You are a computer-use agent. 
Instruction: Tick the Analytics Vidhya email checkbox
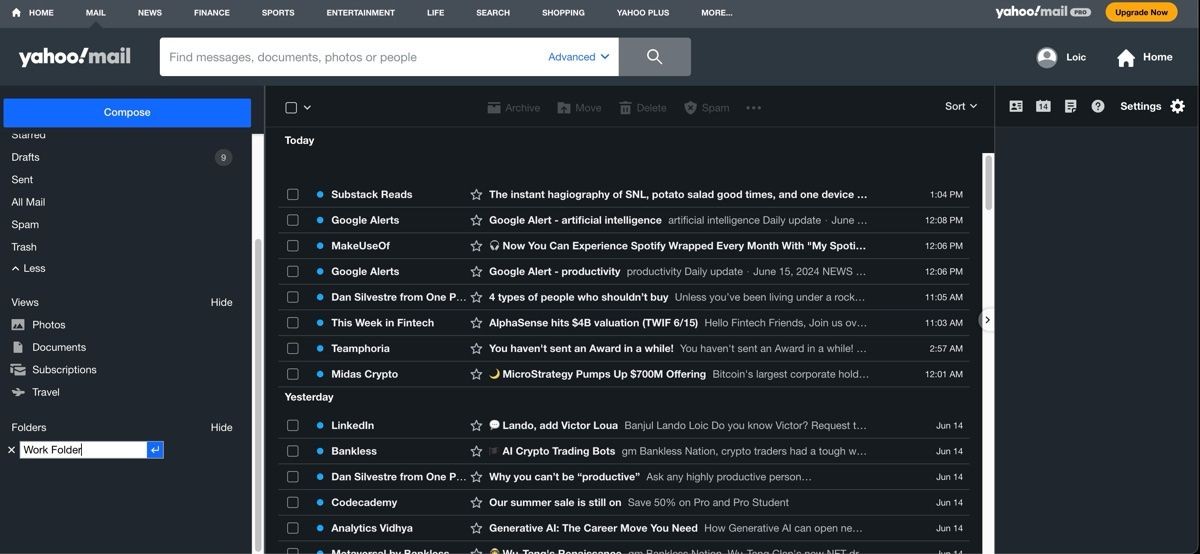(293, 528)
